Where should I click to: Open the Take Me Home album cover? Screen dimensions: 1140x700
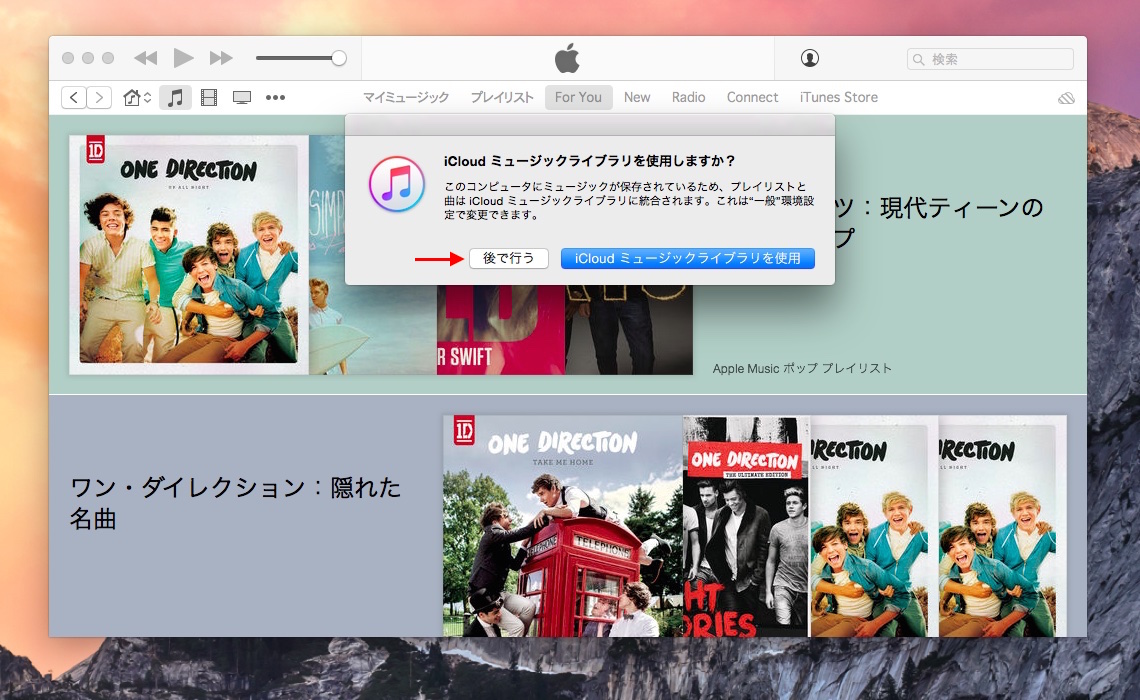[563, 526]
